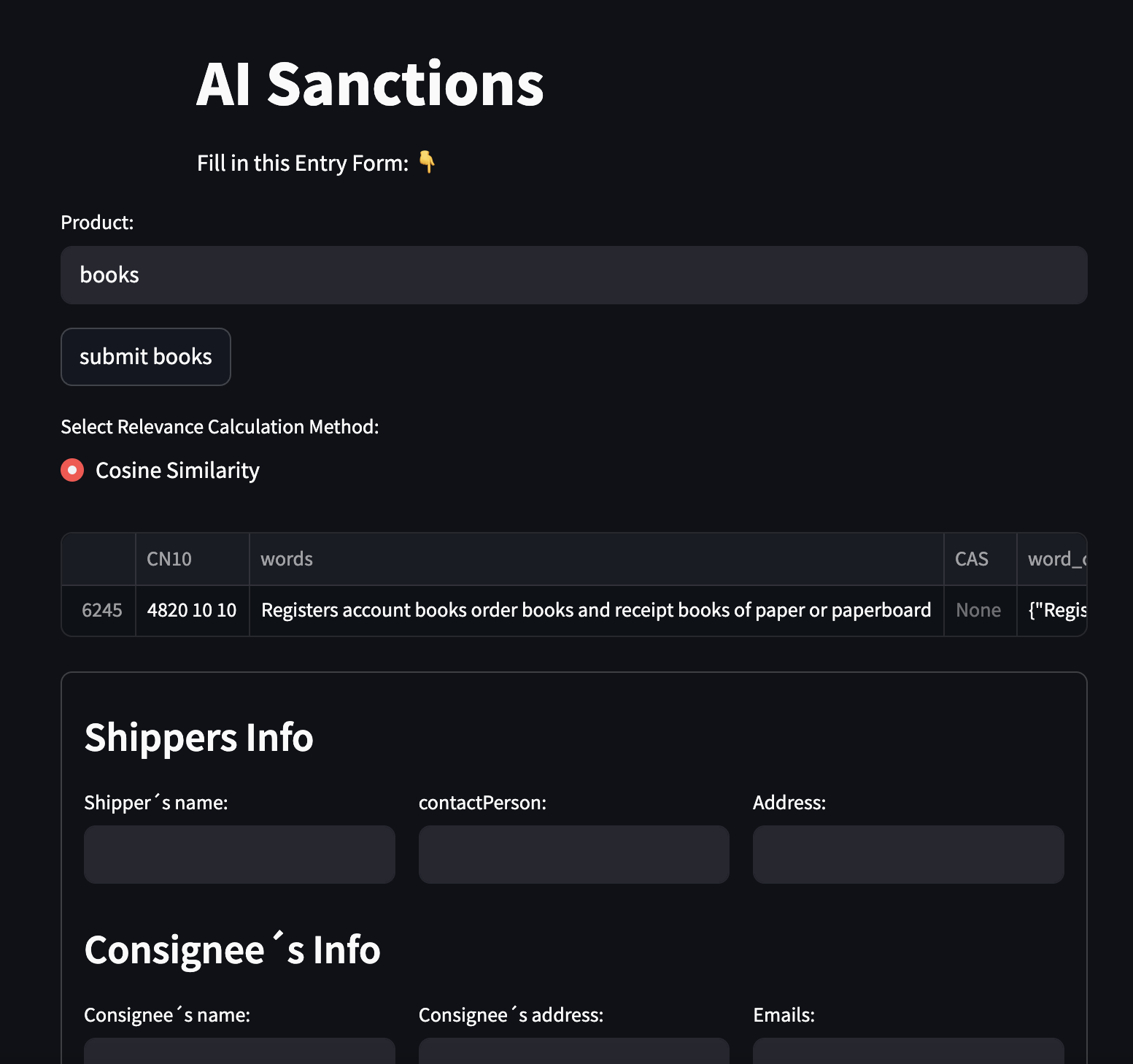1133x1064 pixels.
Task: Click the shipper Address input field
Action: 908,855
